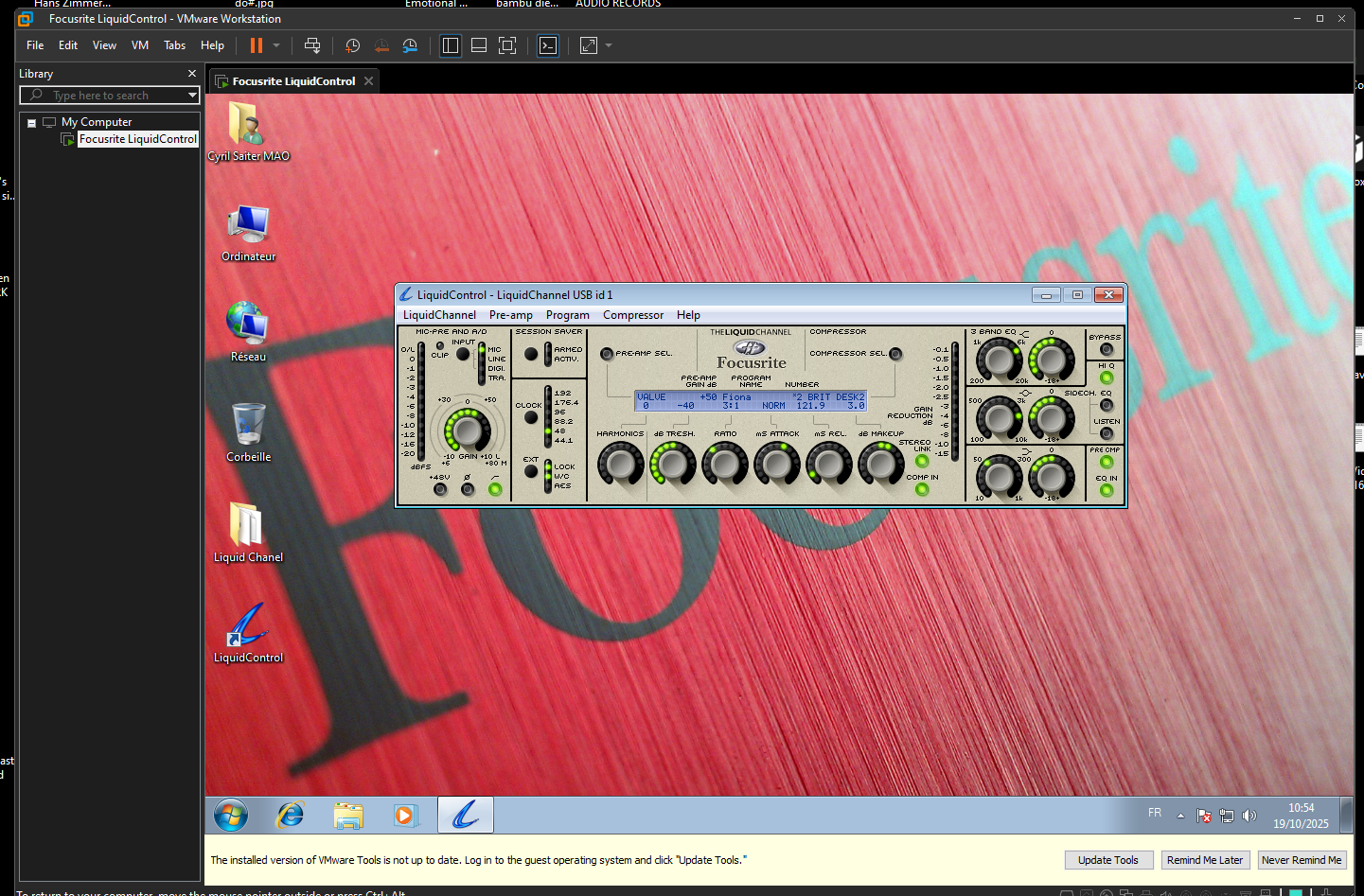Open the snapshot manager wrench-clock icon
This screenshot has height=896, width=1364.
[410, 45]
